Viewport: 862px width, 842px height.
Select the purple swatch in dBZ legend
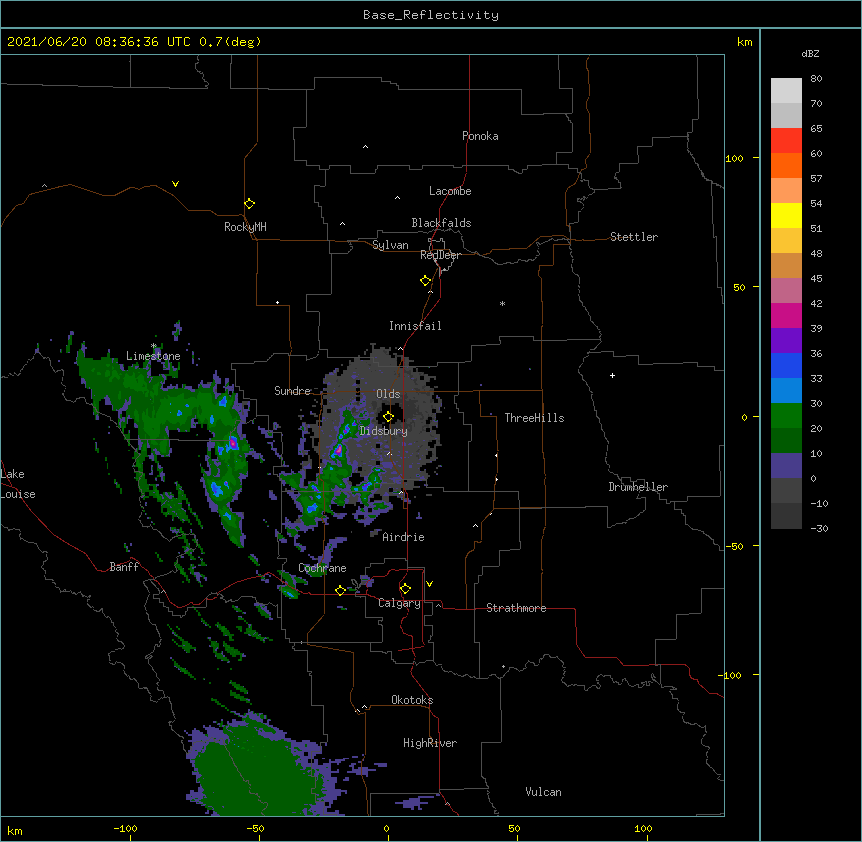(x=786, y=340)
